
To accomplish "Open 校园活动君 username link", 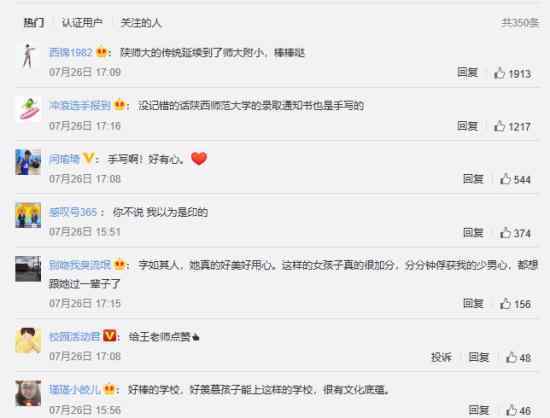I will coord(74,337).
